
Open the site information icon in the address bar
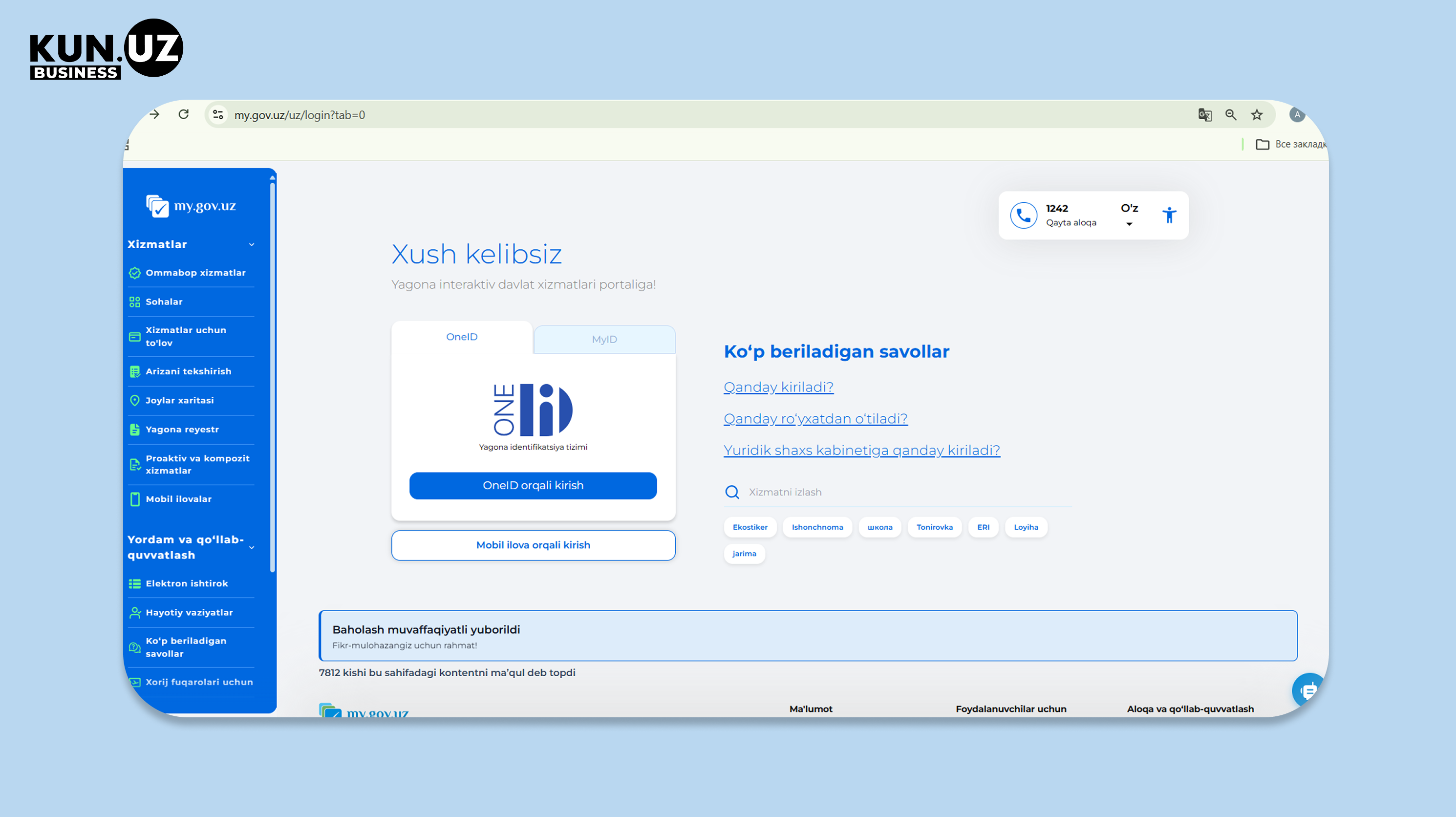[x=217, y=115]
